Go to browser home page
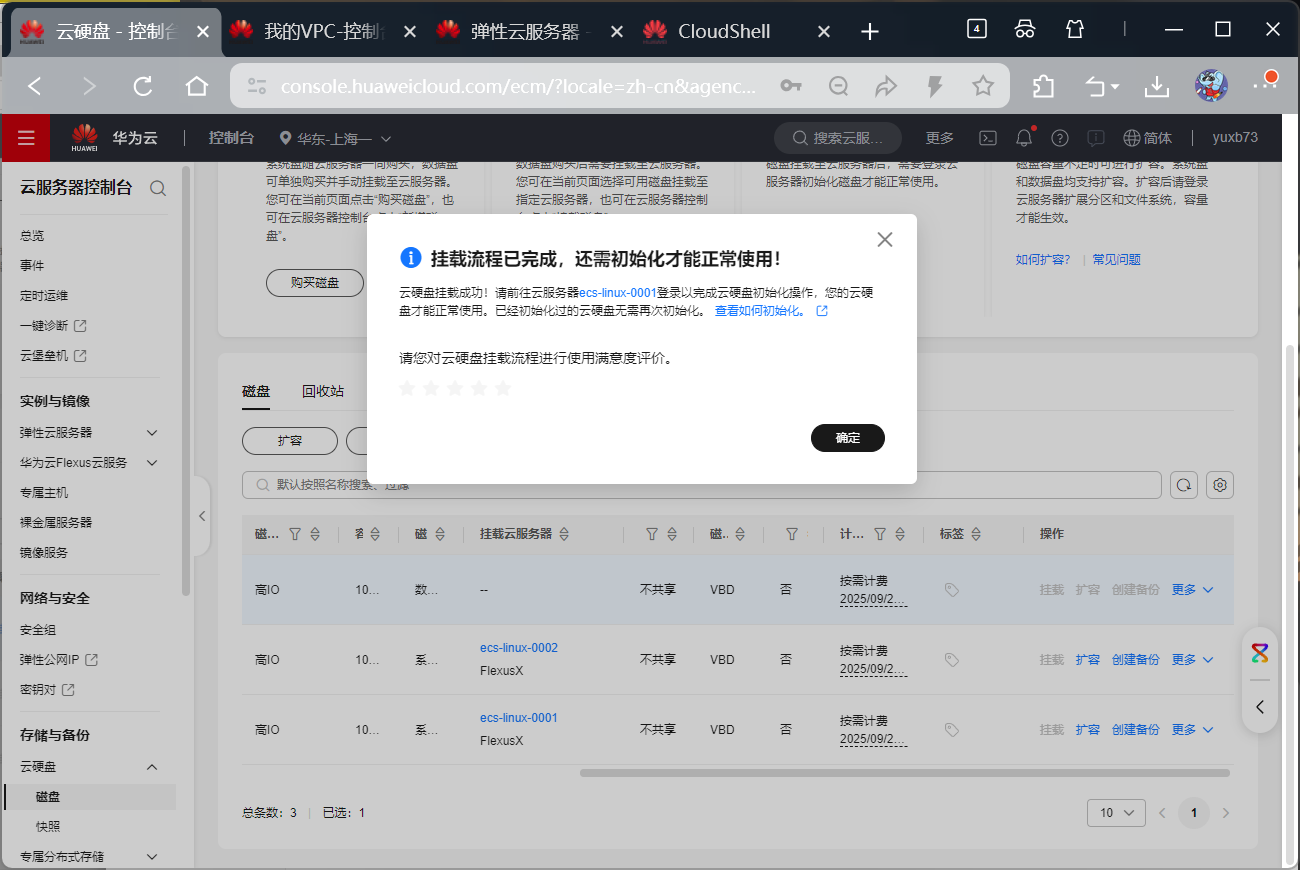The image size is (1300, 870). pyautogui.click(x=197, y=86)
